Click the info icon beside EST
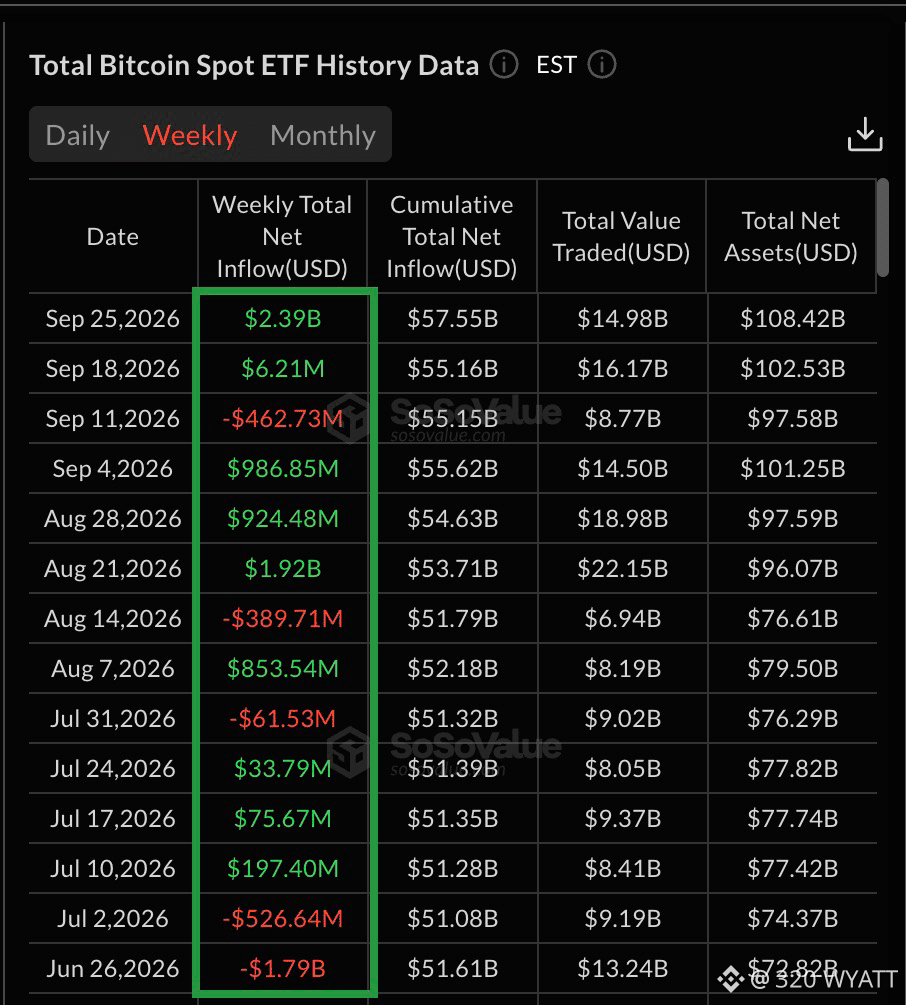The width and height of the screenshot is (906, 1005). [602, 65]
